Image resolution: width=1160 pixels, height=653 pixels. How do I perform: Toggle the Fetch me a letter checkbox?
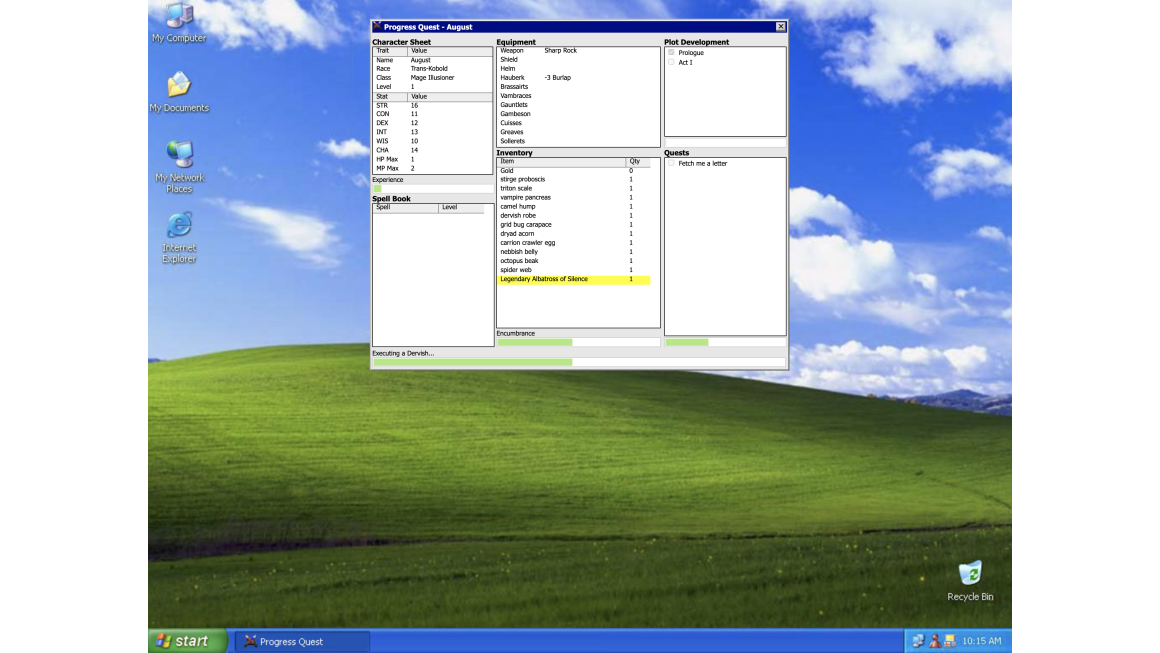(x=672, y=163)
